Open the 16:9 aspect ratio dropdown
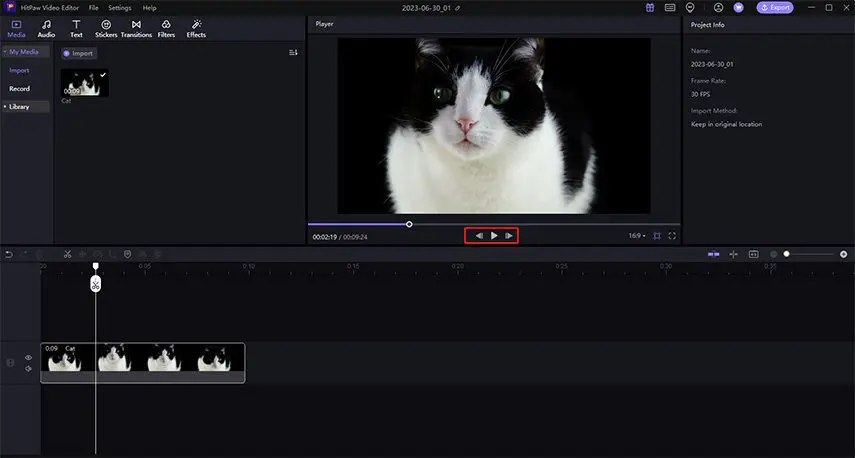The height and width of the screenshot is (458, 855). click(636, 236)
